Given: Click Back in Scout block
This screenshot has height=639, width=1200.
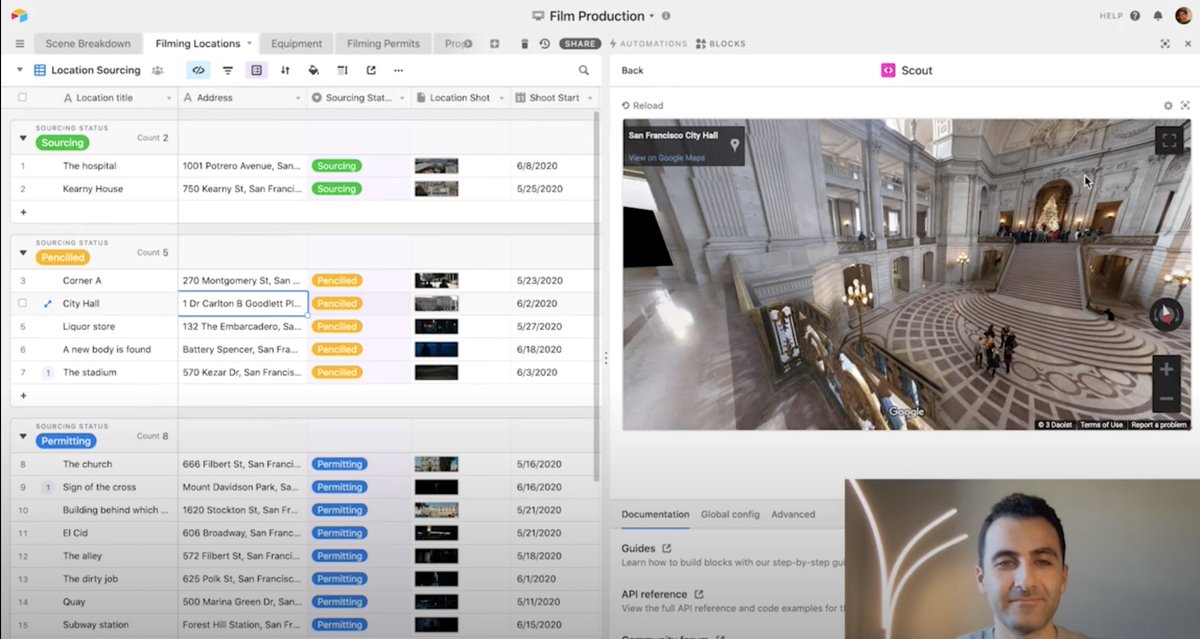Looking at the screenshot, I should [x=632, y=70].
